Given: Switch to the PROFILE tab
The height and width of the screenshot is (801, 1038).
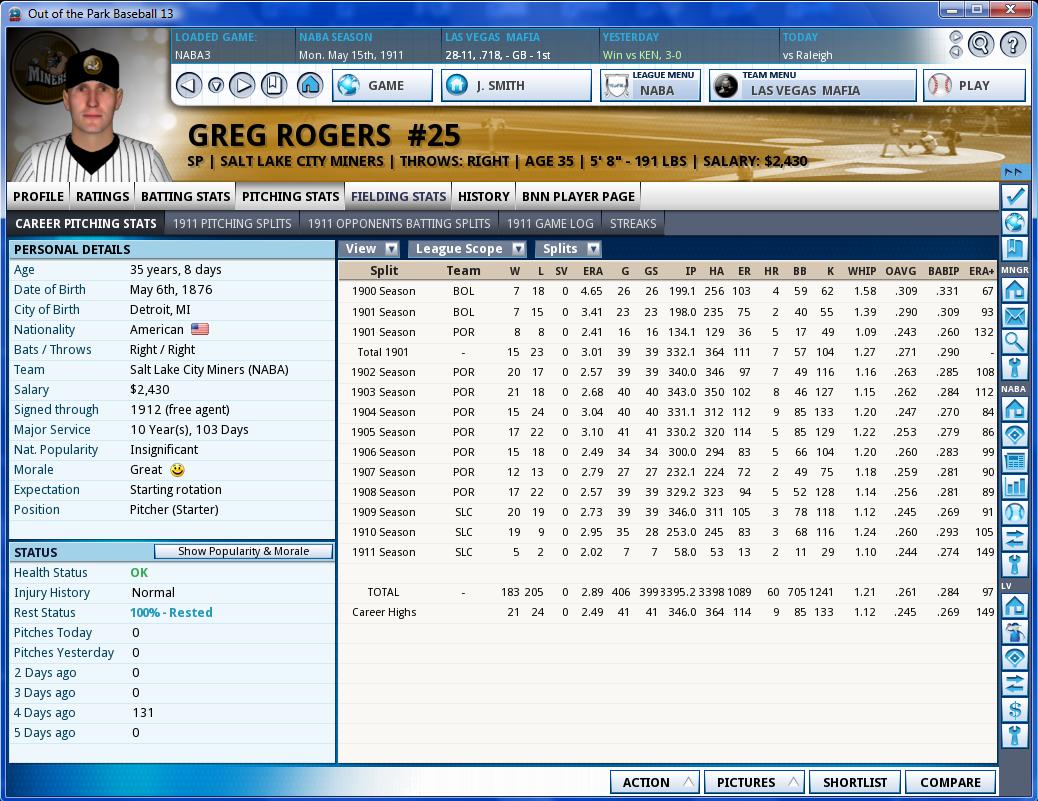Looking at the screenshot, I should coord(38,197).
